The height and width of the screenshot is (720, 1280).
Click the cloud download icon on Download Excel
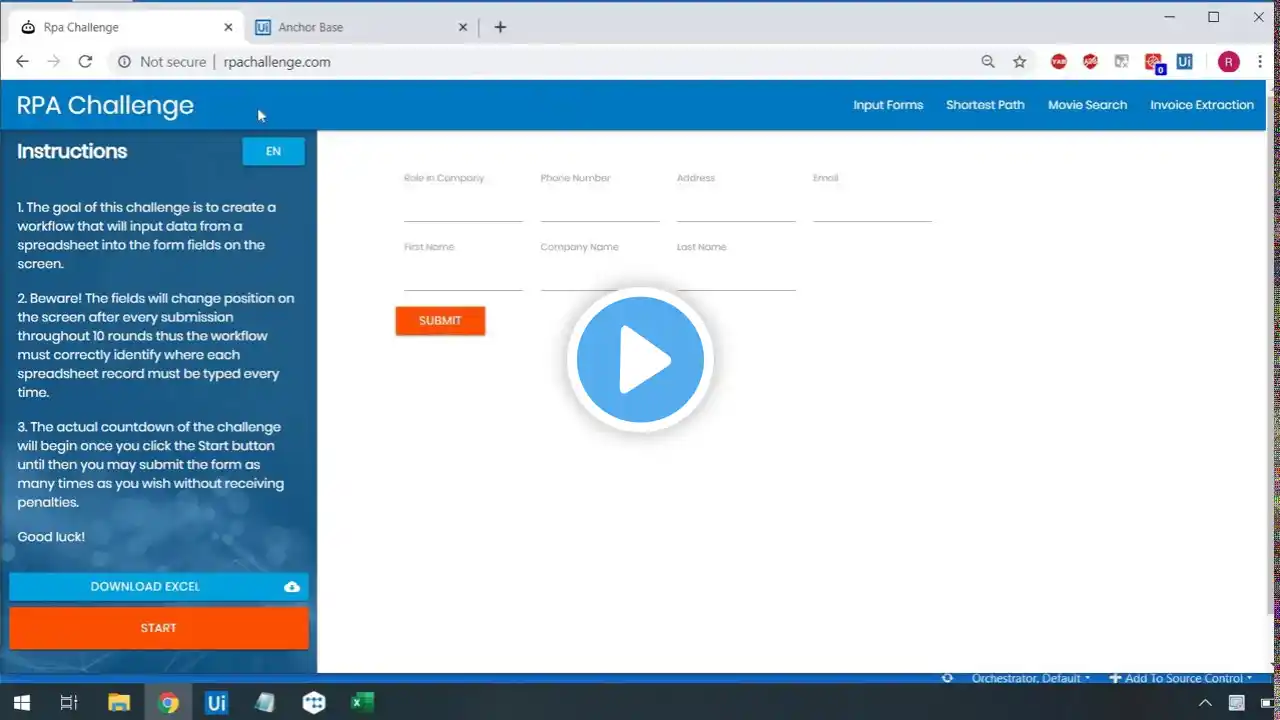pos(292,587)
